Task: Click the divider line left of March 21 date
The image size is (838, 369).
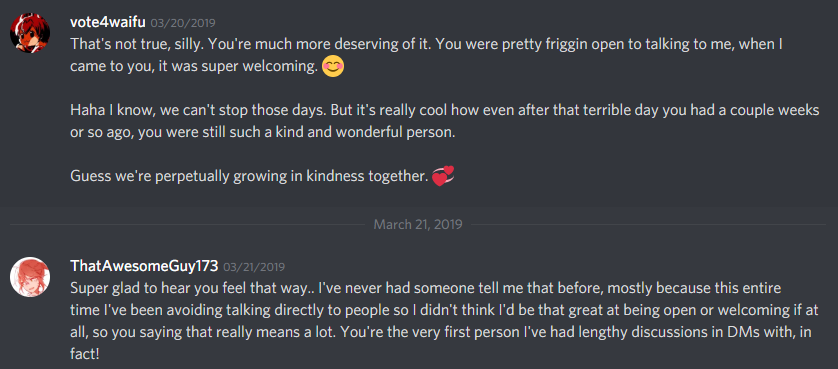Action: point(187,225)
